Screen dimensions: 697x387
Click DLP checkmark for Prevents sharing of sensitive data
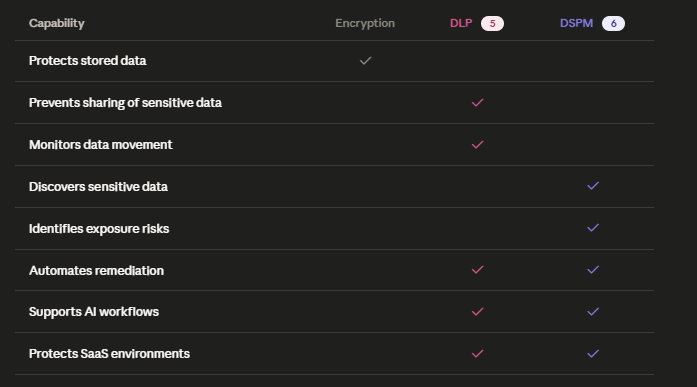pos(477,103)
